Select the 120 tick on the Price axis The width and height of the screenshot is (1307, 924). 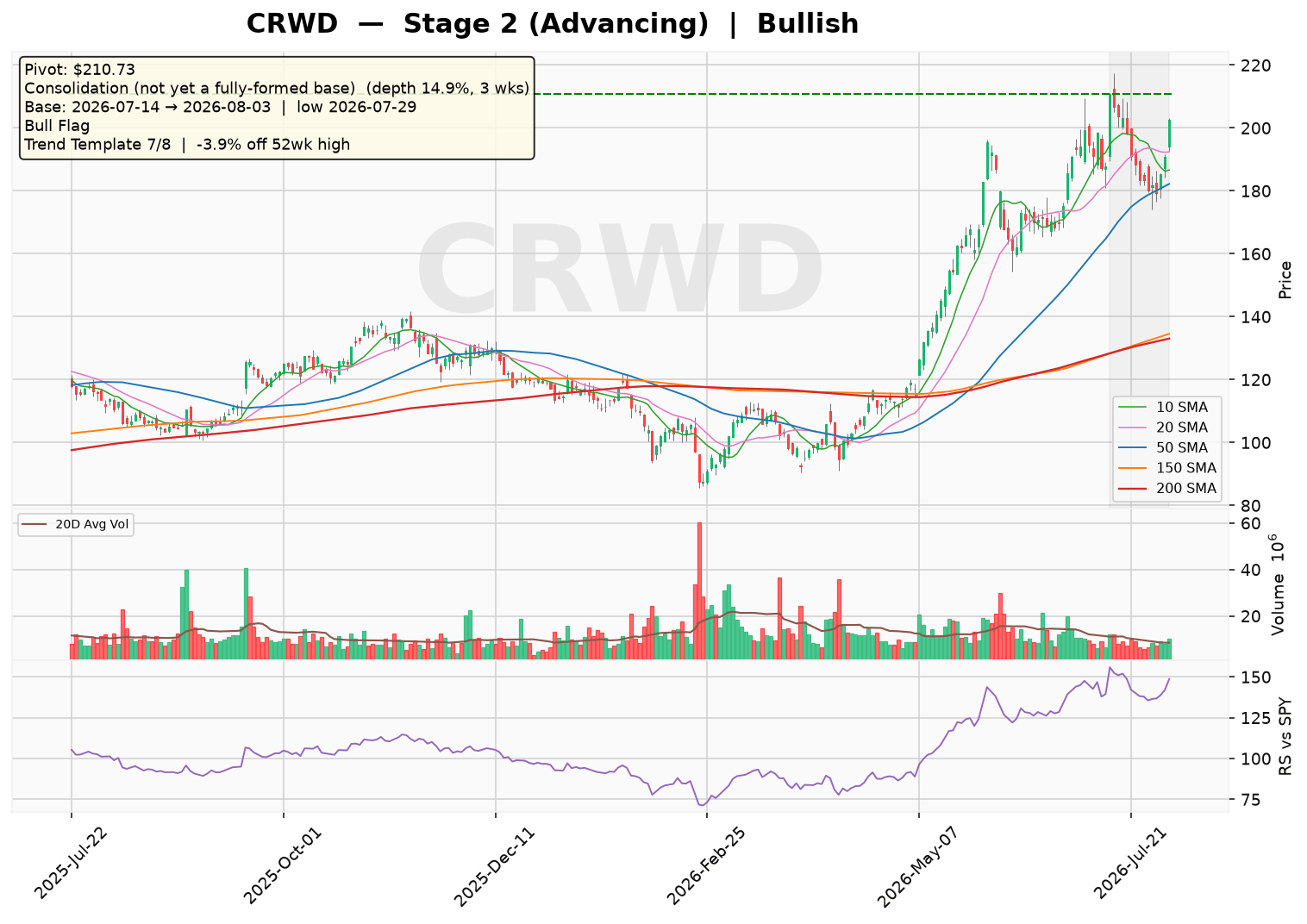1254,380
